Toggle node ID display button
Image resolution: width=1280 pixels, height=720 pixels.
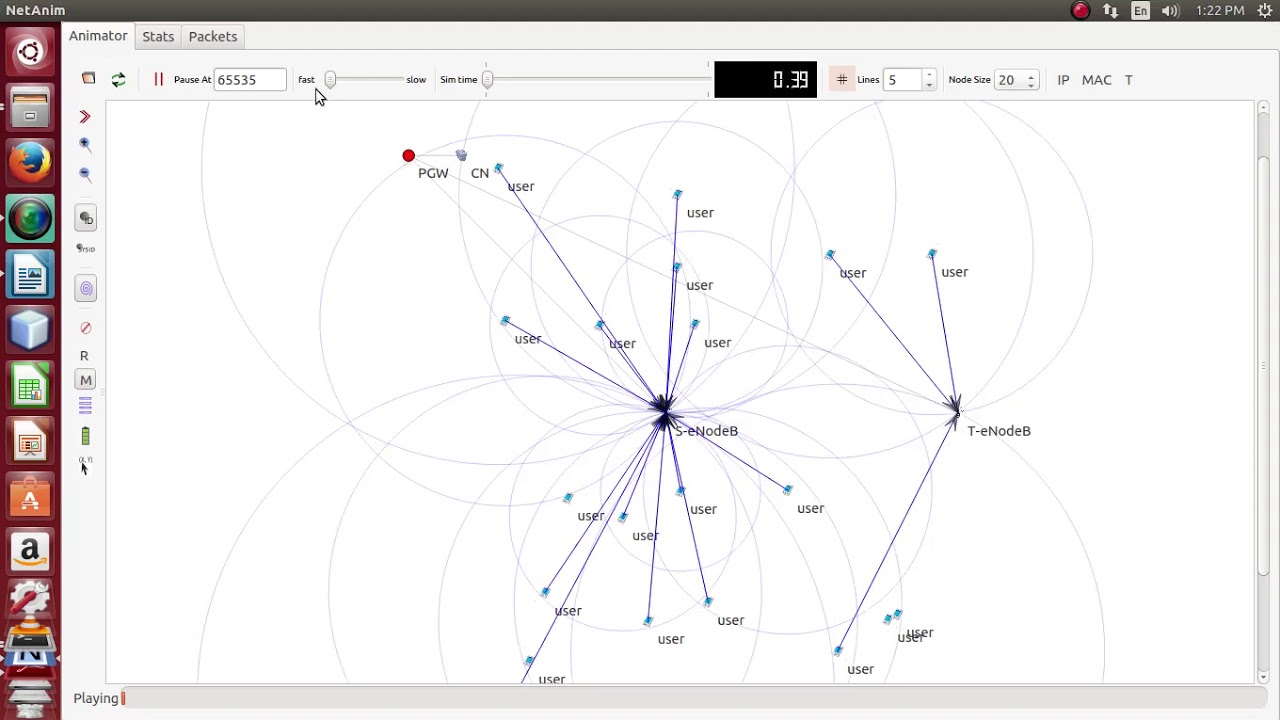(x=86, y=218)
